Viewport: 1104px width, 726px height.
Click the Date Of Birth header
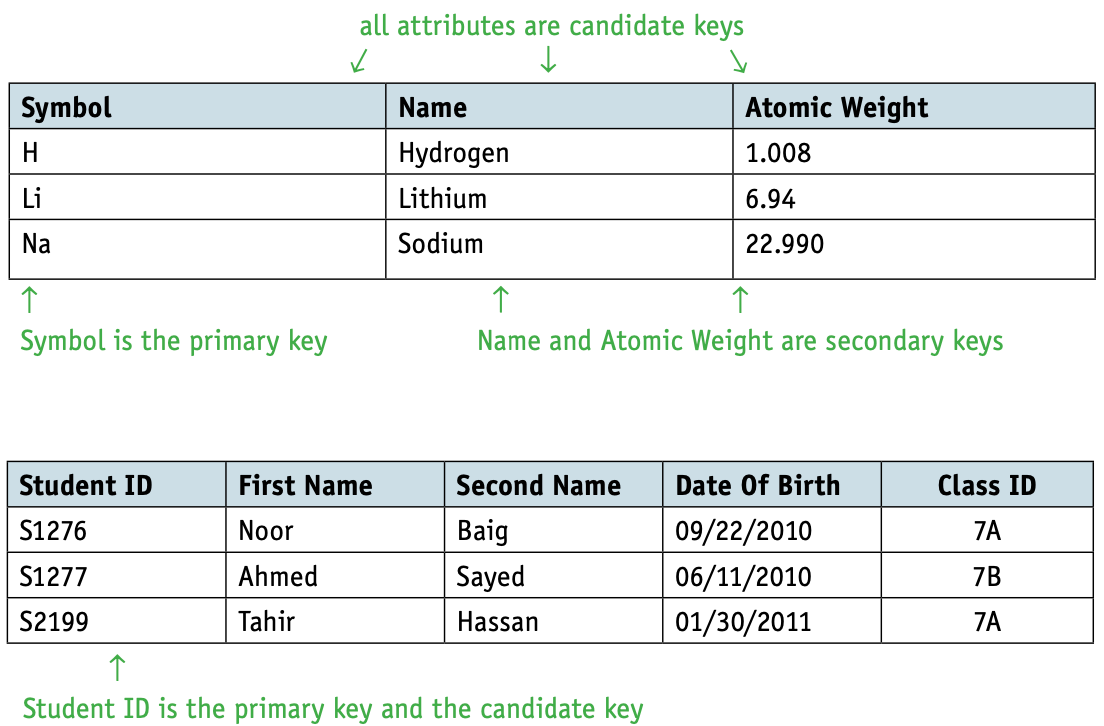(772, 484)
